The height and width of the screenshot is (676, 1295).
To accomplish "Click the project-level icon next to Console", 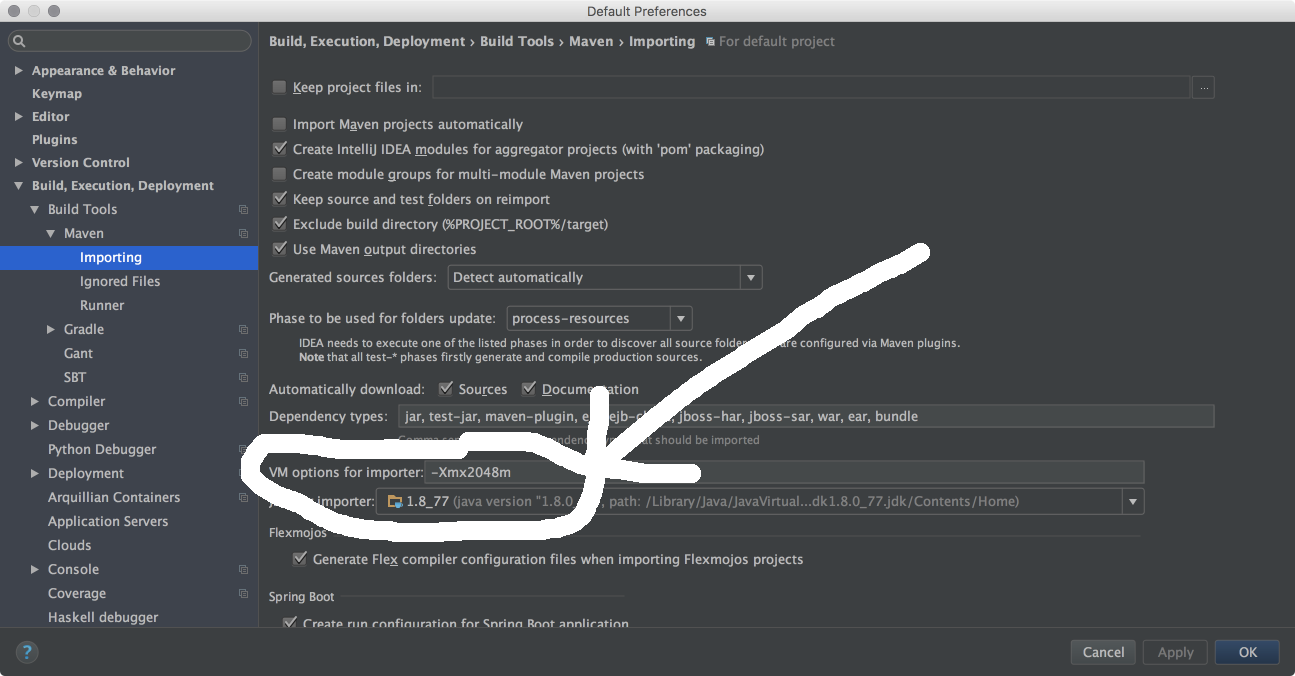I will [x=243, y=570].
